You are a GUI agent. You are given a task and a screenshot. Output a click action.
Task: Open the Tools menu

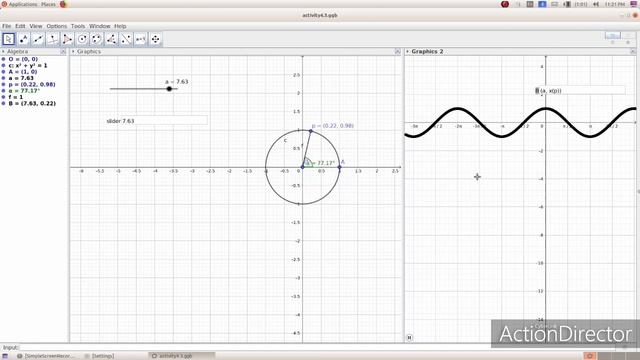click(78, 26)
